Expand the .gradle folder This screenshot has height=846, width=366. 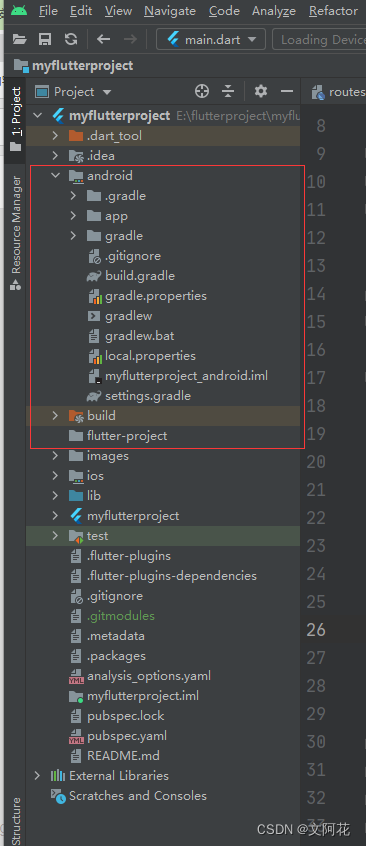[x=73, y=196]
